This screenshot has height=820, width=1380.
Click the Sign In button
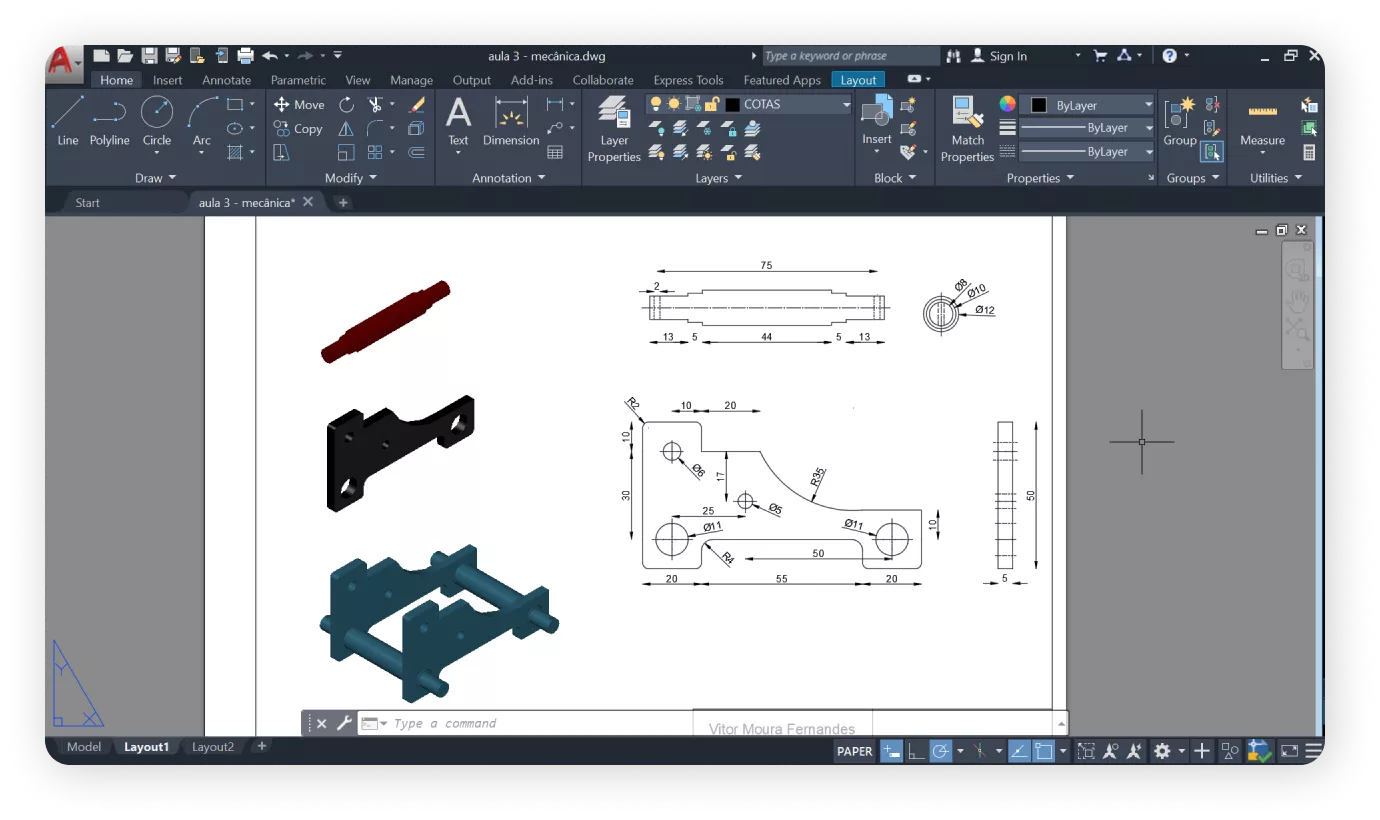point(999,56)
